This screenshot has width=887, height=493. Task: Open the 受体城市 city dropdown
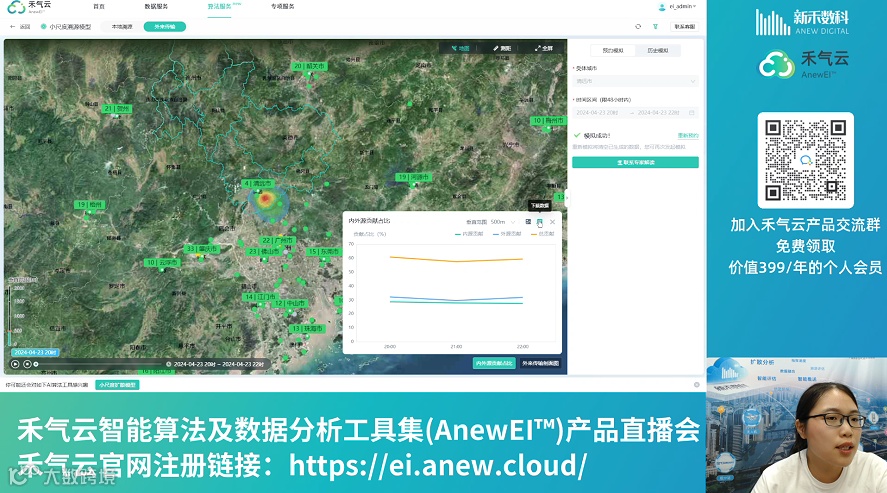pos(635,81)
